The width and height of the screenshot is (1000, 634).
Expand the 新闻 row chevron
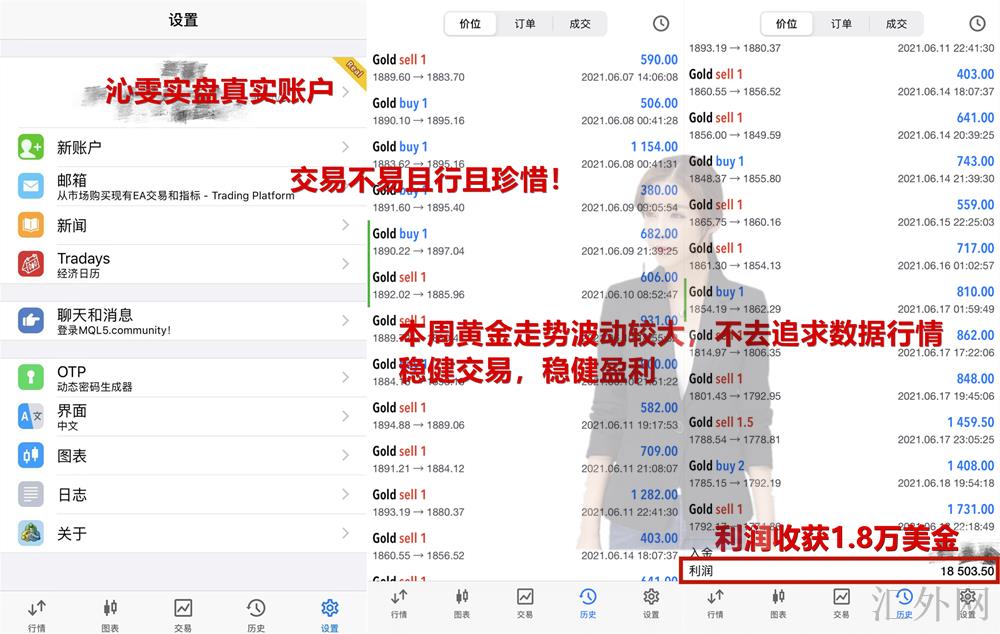[346, 225]
